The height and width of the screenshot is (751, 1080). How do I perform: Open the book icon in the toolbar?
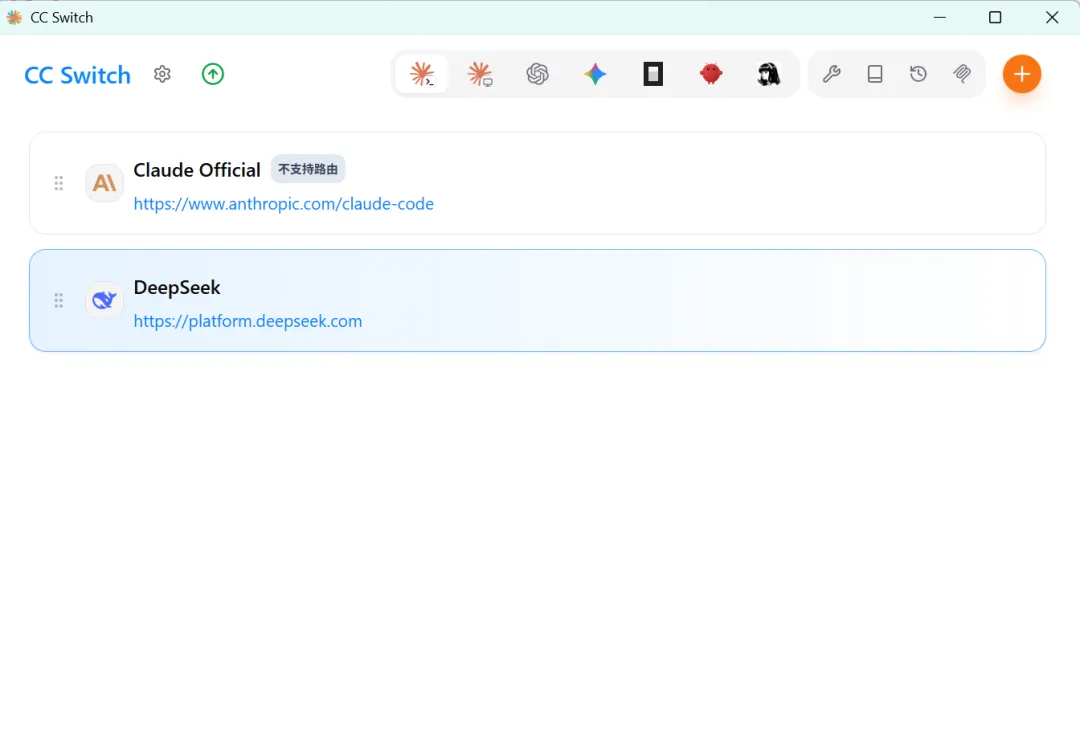click(x=875, y=74)
